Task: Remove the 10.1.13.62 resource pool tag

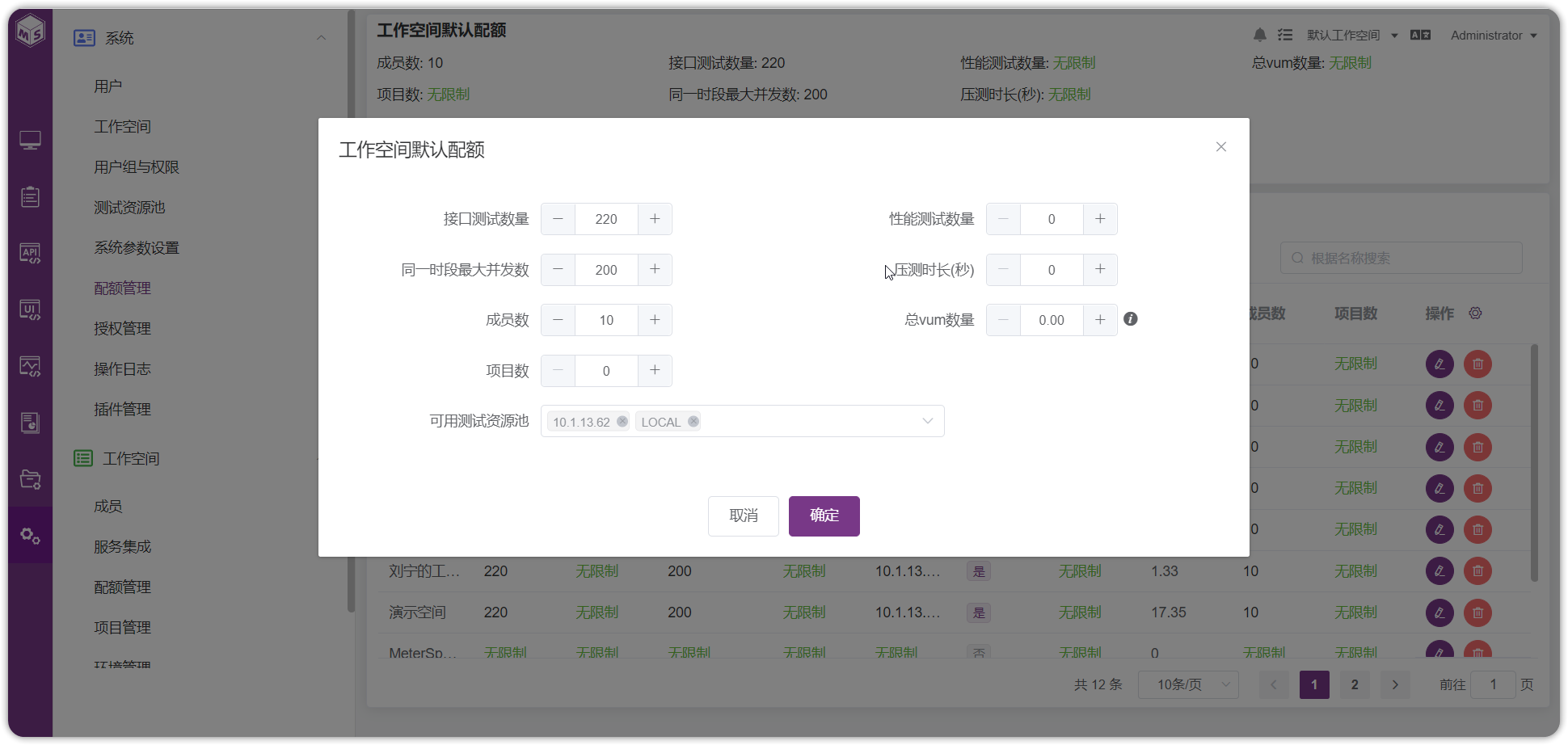Action: tap(622, 421)
